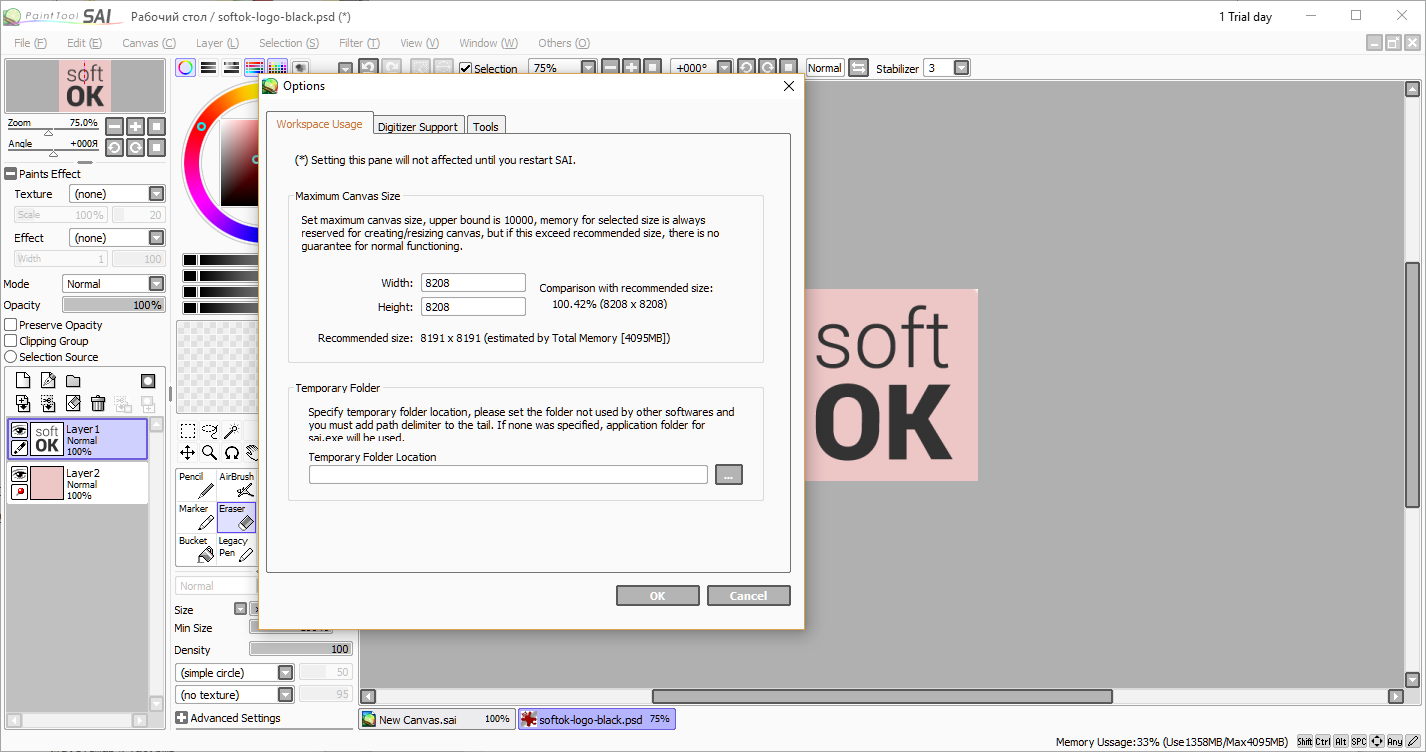1426x752 pixels.
Task: Click Cancel in the Options dialog
Action: tap(748, 596)
